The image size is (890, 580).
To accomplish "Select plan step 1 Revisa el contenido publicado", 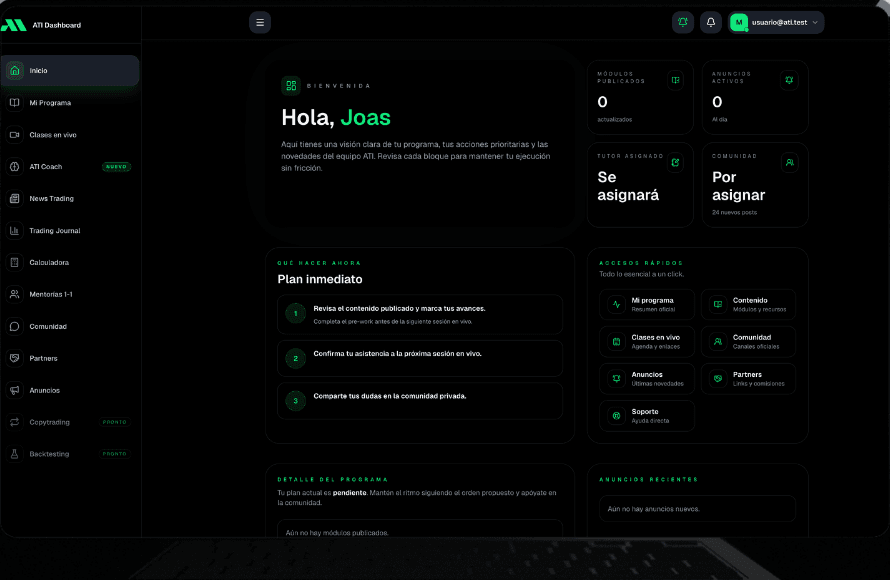I will (420, 314).
